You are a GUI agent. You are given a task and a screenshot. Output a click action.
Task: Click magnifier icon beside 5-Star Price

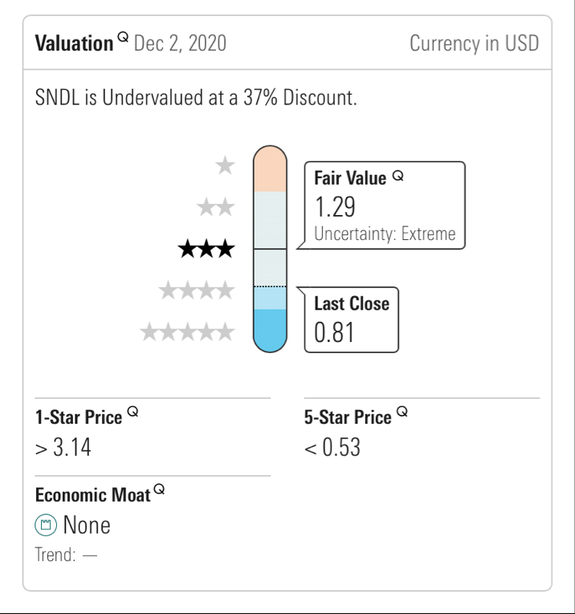(x=402, y=412)
